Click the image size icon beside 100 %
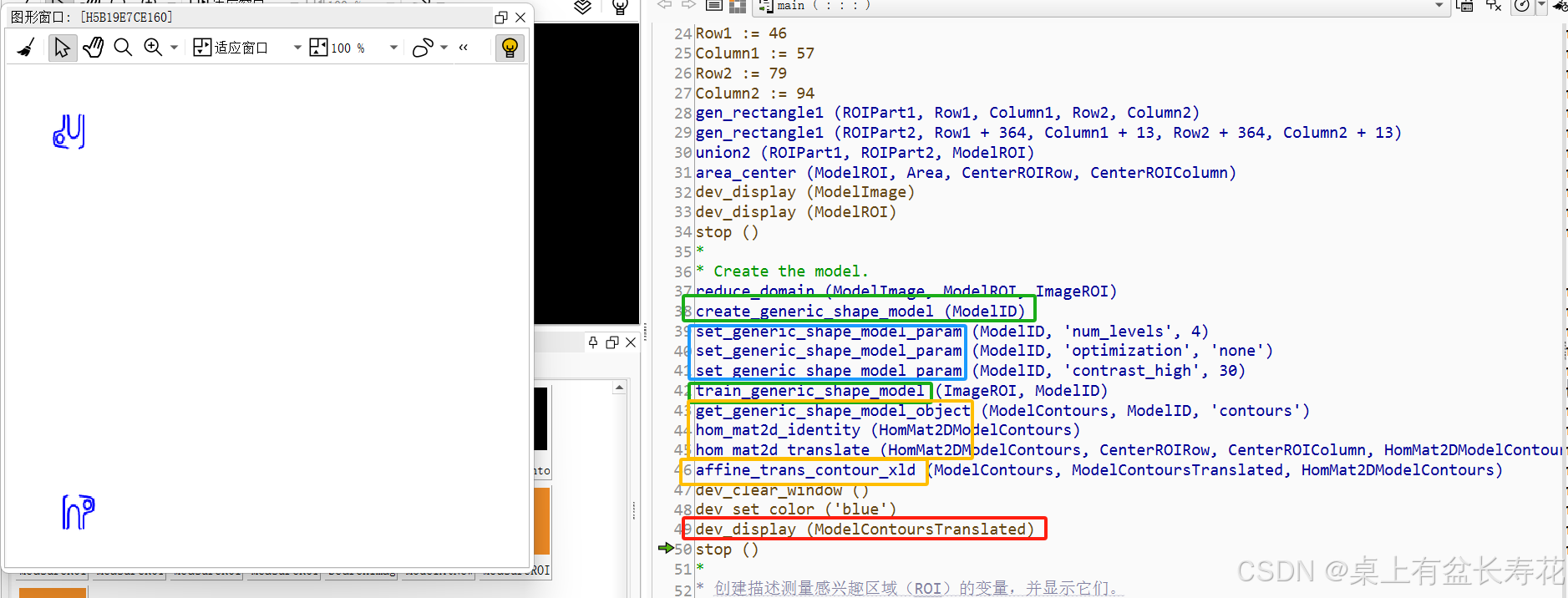The image size is (1568, 598). (318, 48)
